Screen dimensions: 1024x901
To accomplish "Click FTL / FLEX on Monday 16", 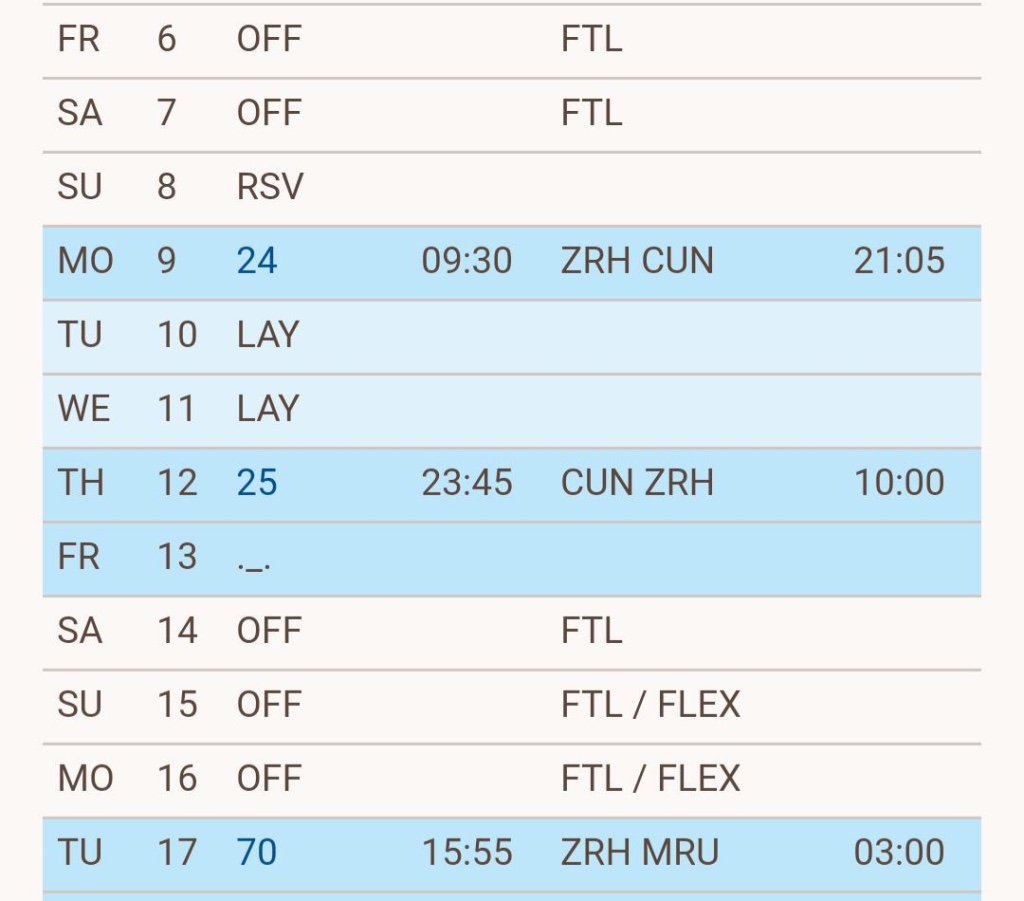I will [x=650, y=780].
